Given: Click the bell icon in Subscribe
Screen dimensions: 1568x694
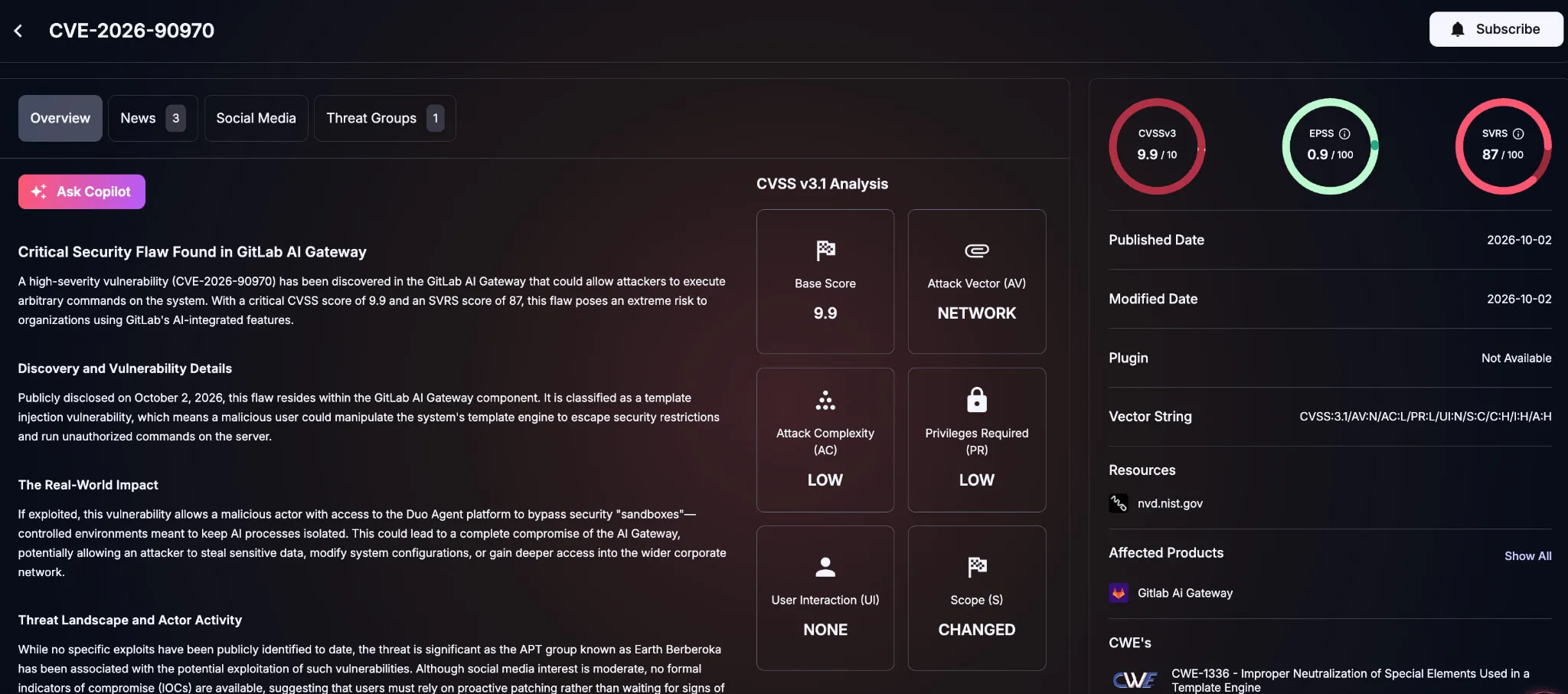Looking at the screenshot, I should coord(1458,29).
